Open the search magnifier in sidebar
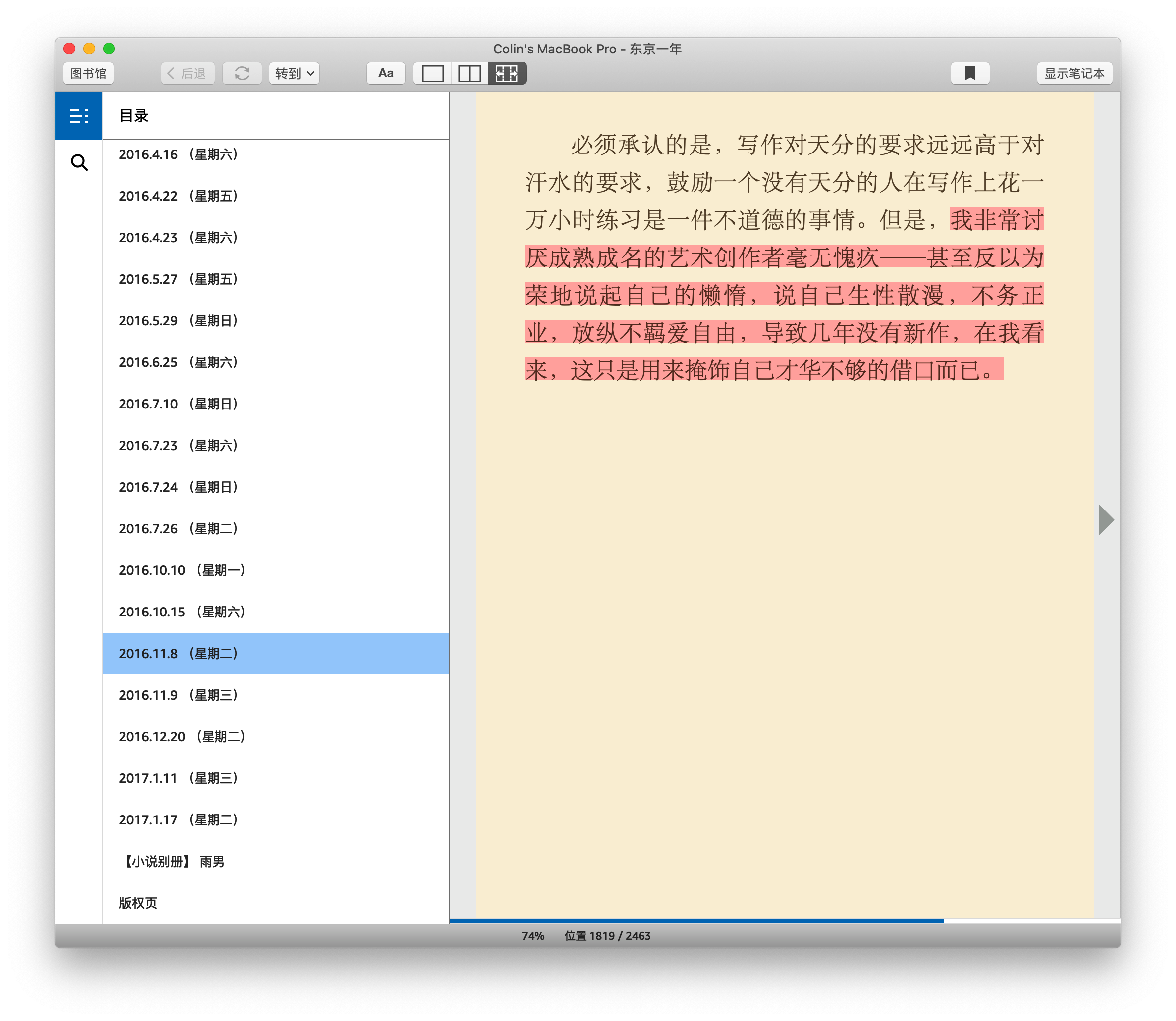The image size is (1176, 1021). tap(79, 163)
